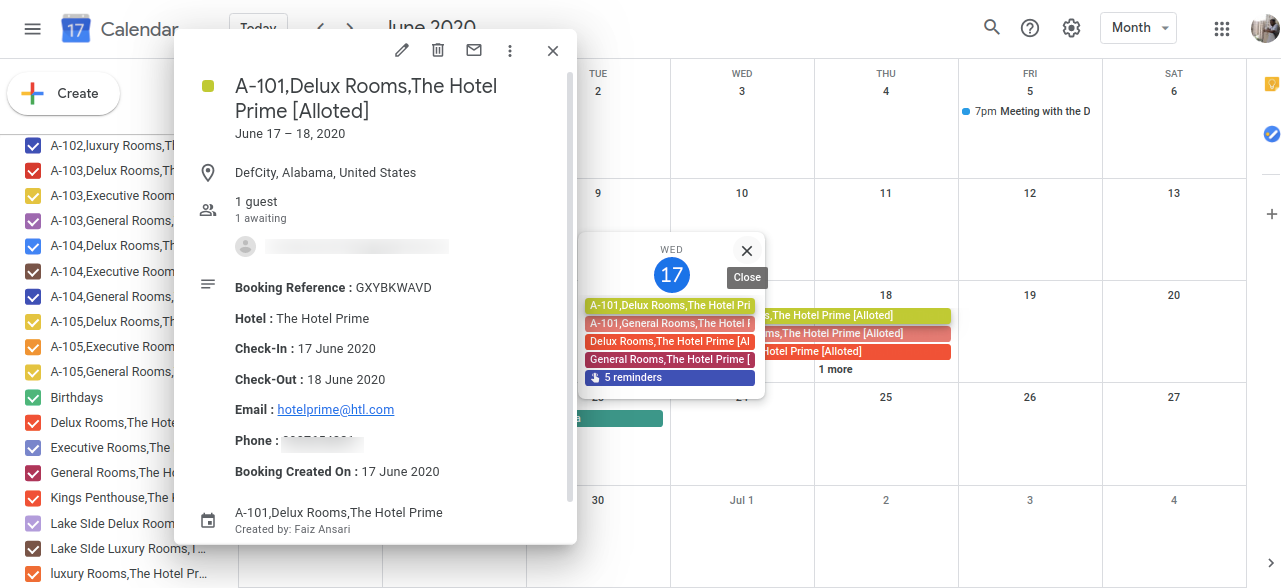Delete the event with trash icon
The width and height of the screenshot is (1281, 588).
click(x=438, y=50)
